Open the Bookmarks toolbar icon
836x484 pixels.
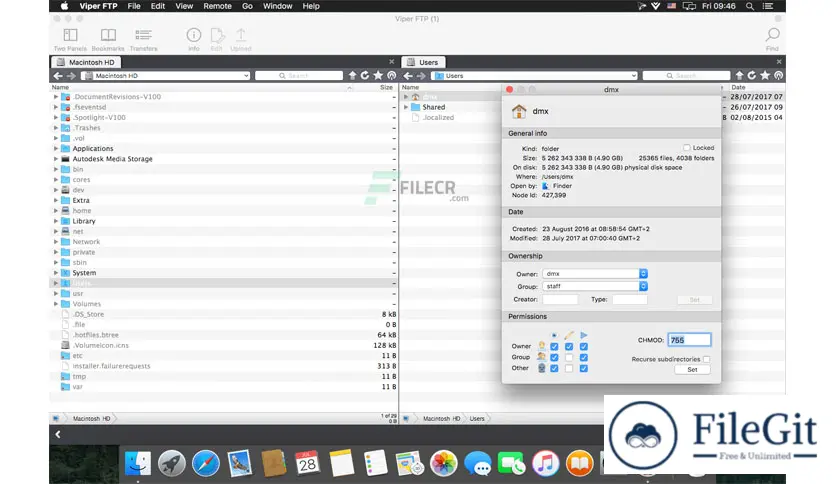[108, 36]
